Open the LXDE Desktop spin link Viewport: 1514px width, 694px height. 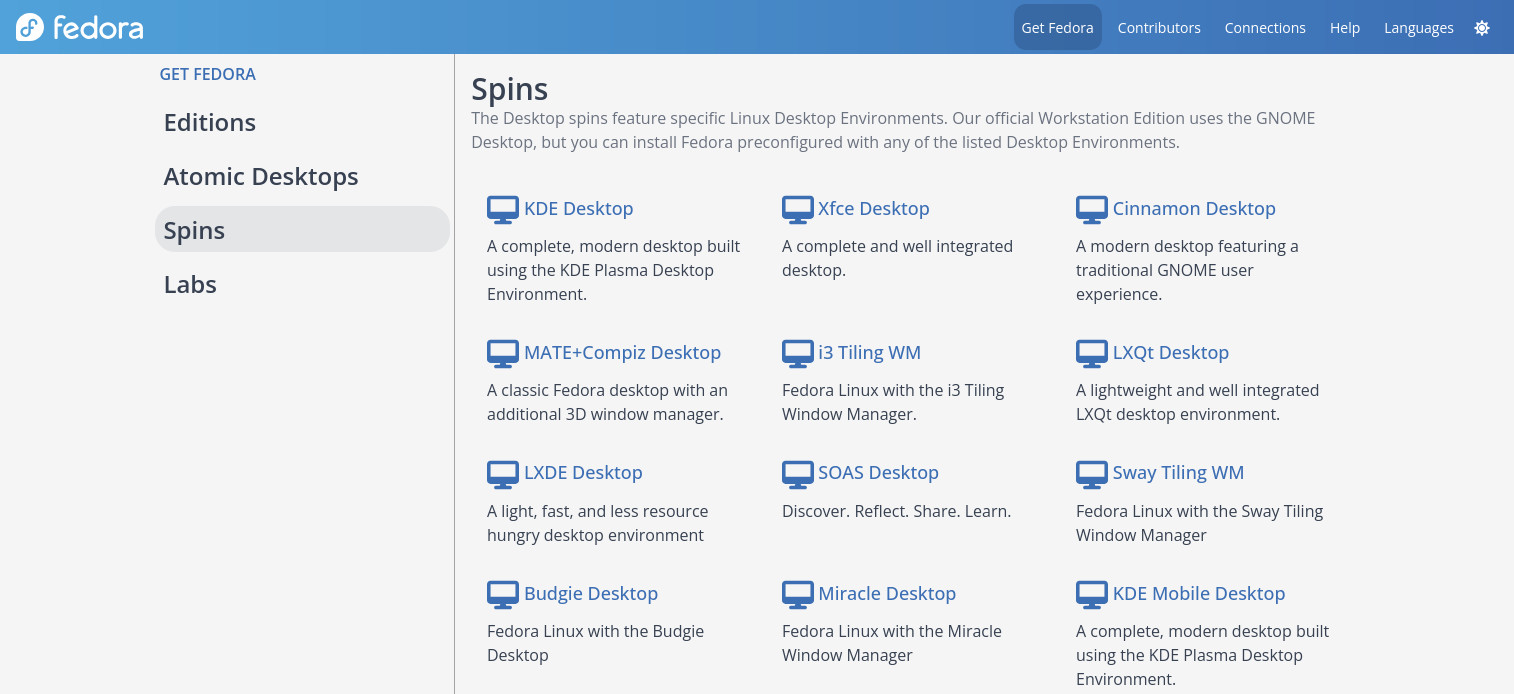pyautogui.click(x=583, y=472)
